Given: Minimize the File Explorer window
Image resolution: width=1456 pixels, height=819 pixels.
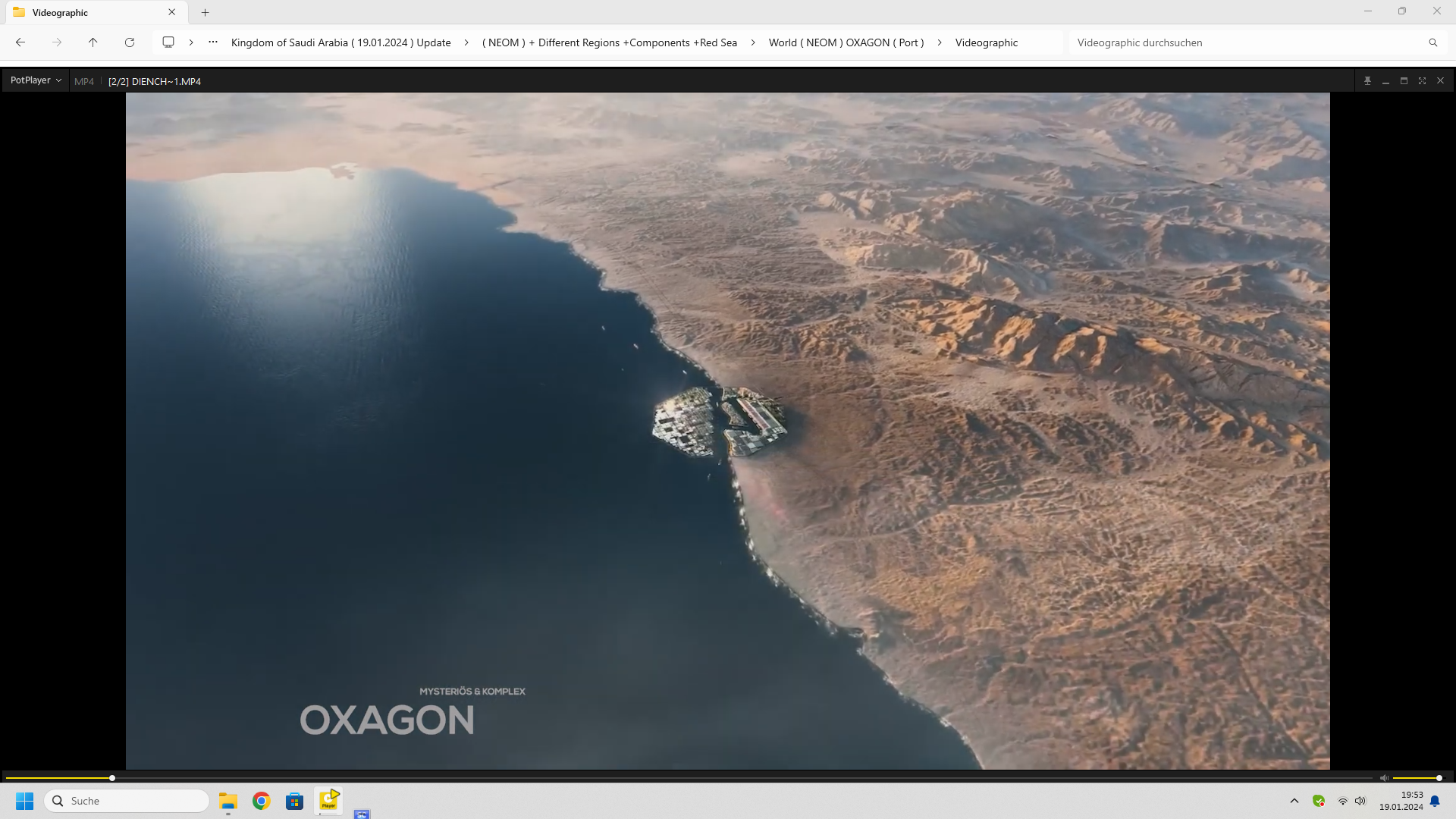Looking at the screenshot, I should coord(1368,11).
